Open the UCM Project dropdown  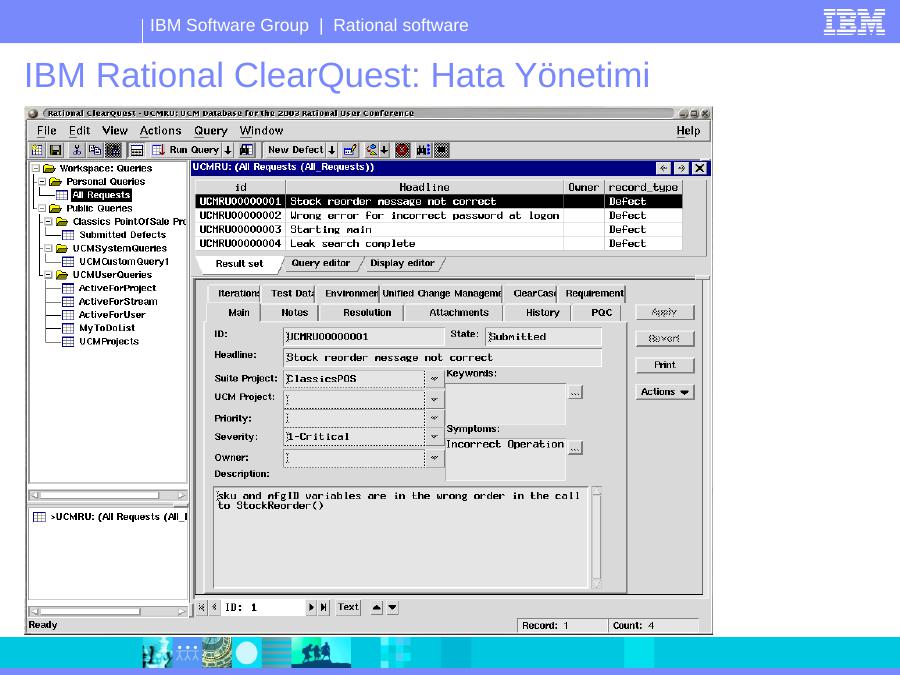click(435, 399)
